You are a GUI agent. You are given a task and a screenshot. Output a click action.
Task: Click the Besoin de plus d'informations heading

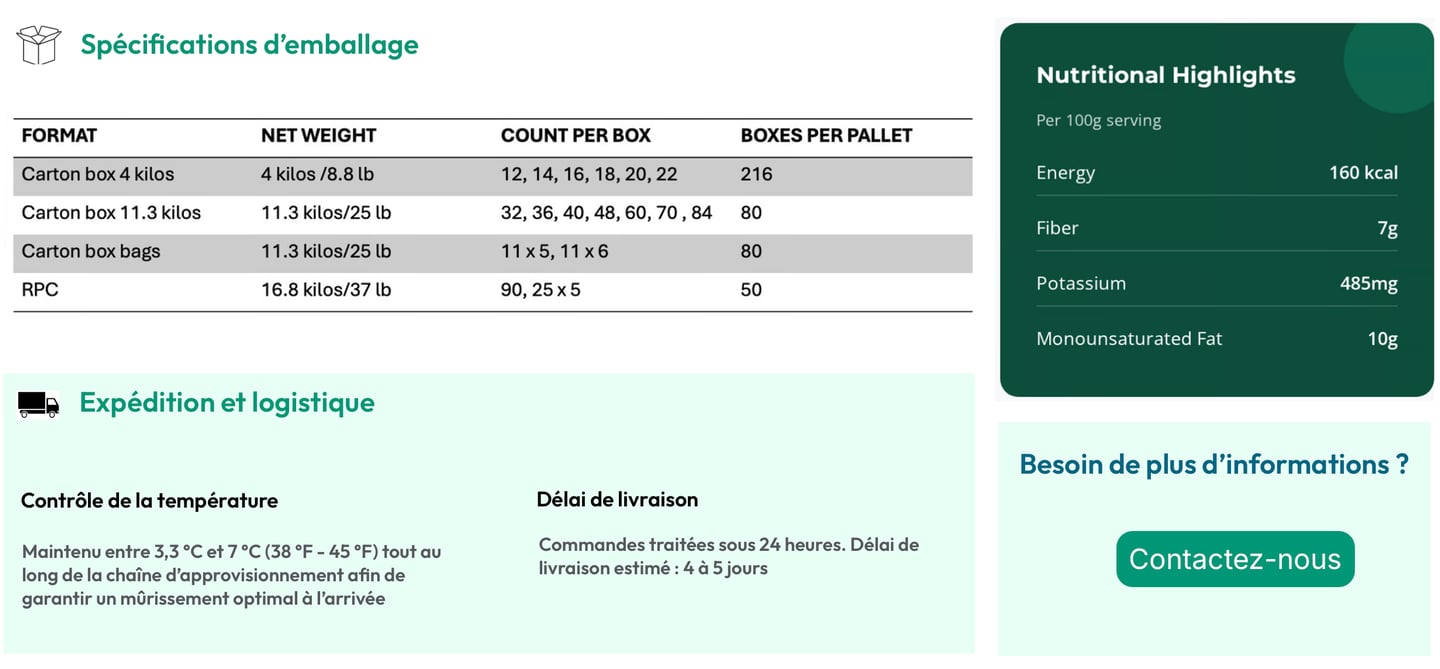click(1214, 465)
